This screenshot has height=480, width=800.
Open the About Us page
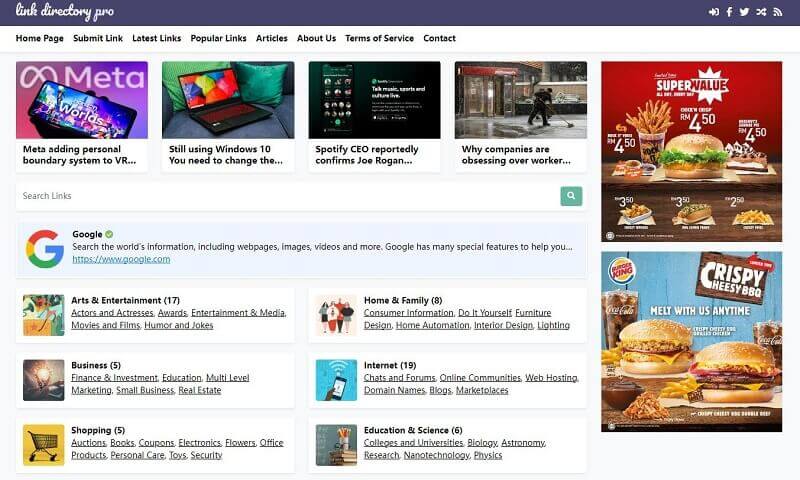click(x=316, y=38)
